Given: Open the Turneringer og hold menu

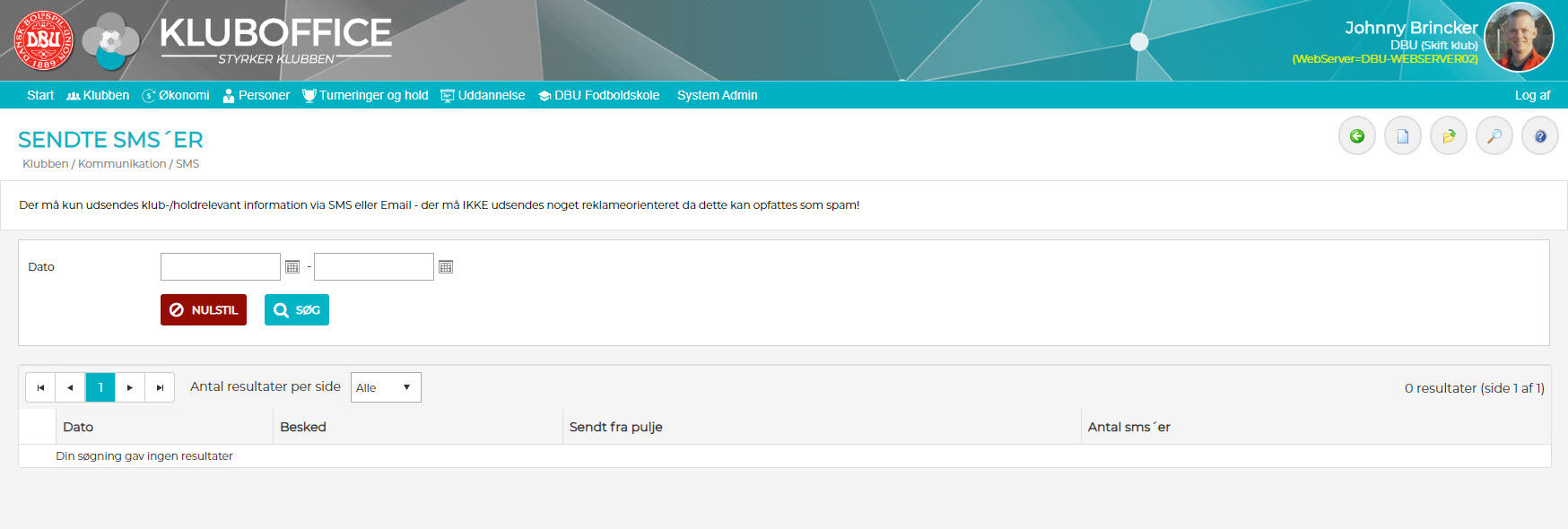Looking at the screenshot, I should coord(365,95).
